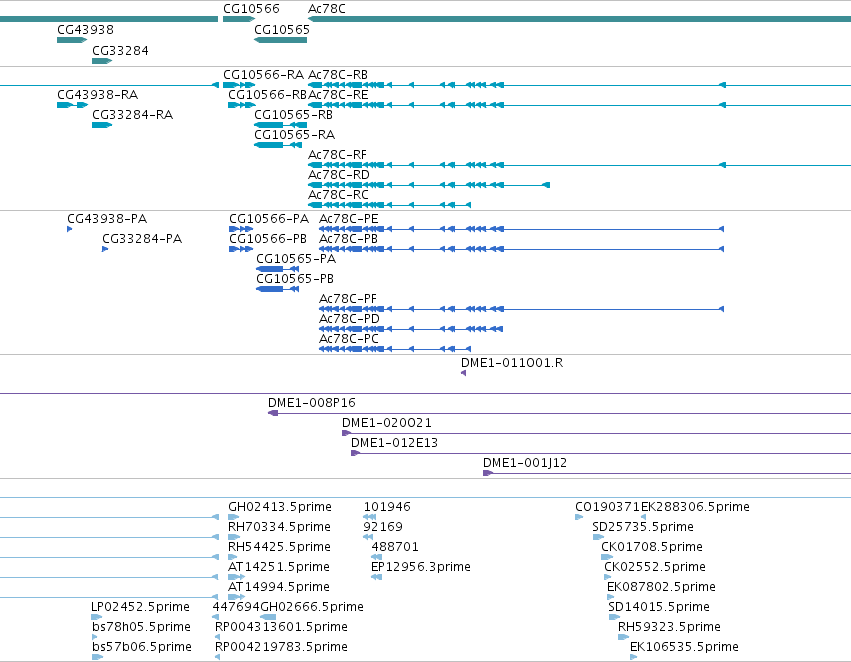Select EST GH02413.5prime
The image size is (851, 662).
(280, 507)
